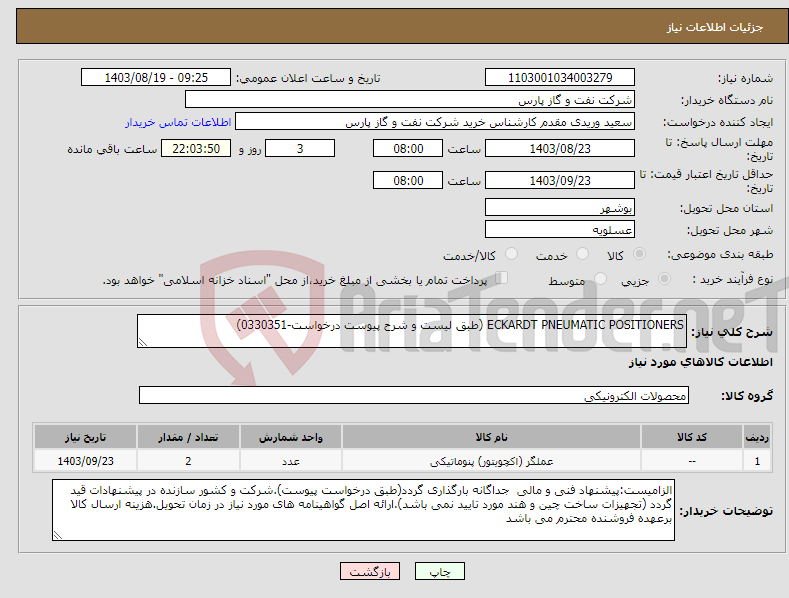Click the واحد شمارش column header
This screenshot has height=598, width=789.
[291, 437]
